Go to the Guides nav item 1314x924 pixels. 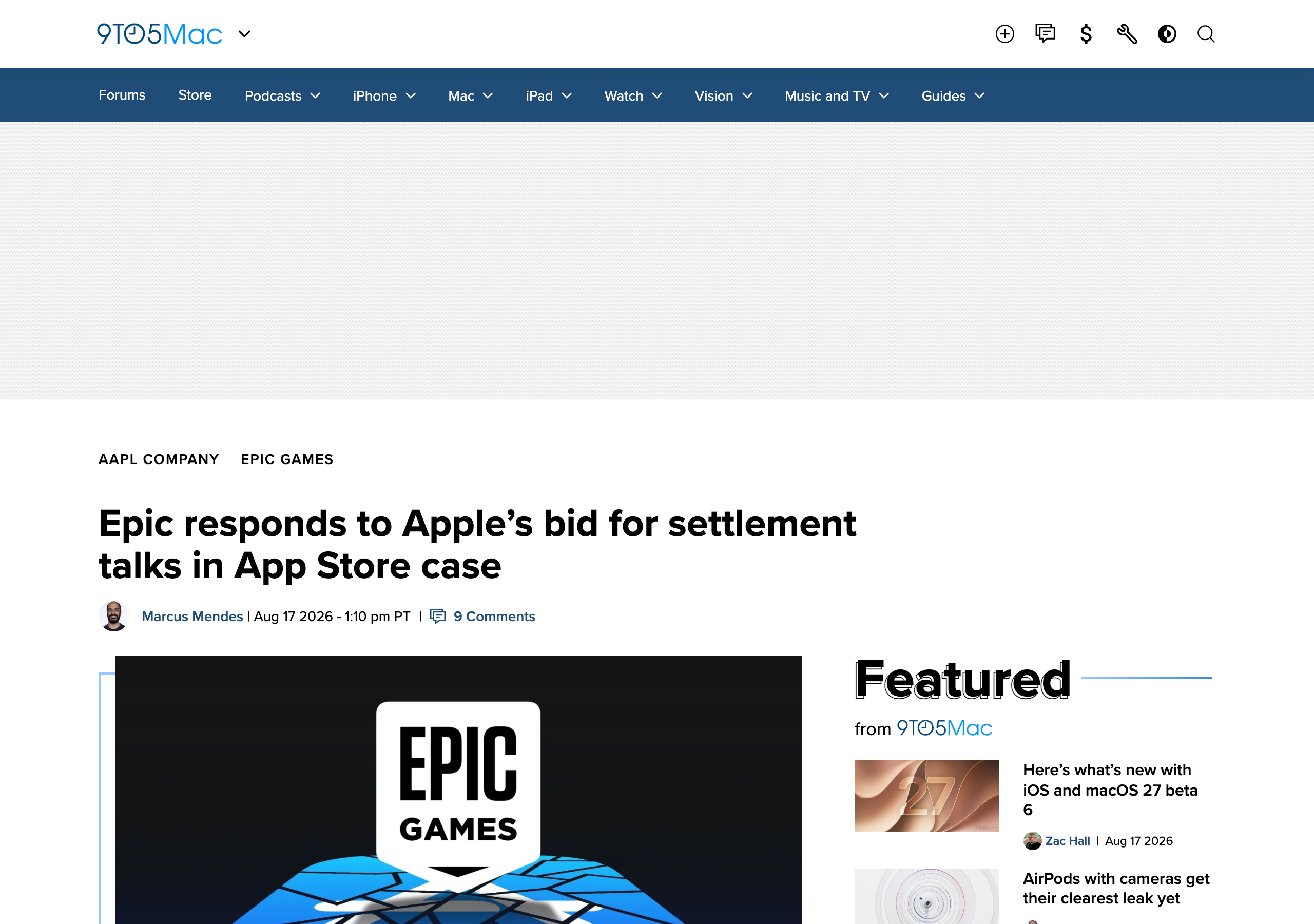click(x=943, y=95)
